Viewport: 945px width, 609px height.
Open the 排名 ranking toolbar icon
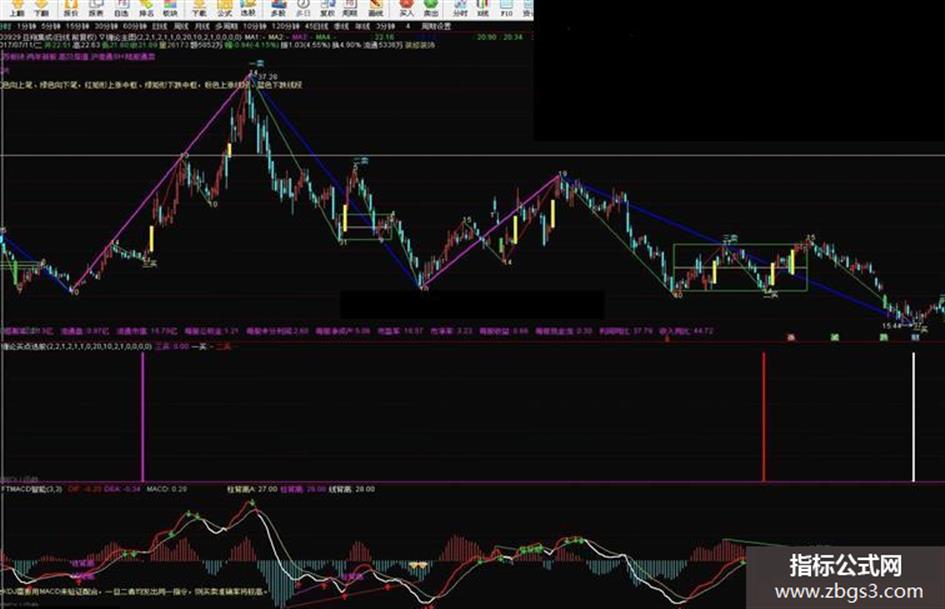[x=146, y=8]
